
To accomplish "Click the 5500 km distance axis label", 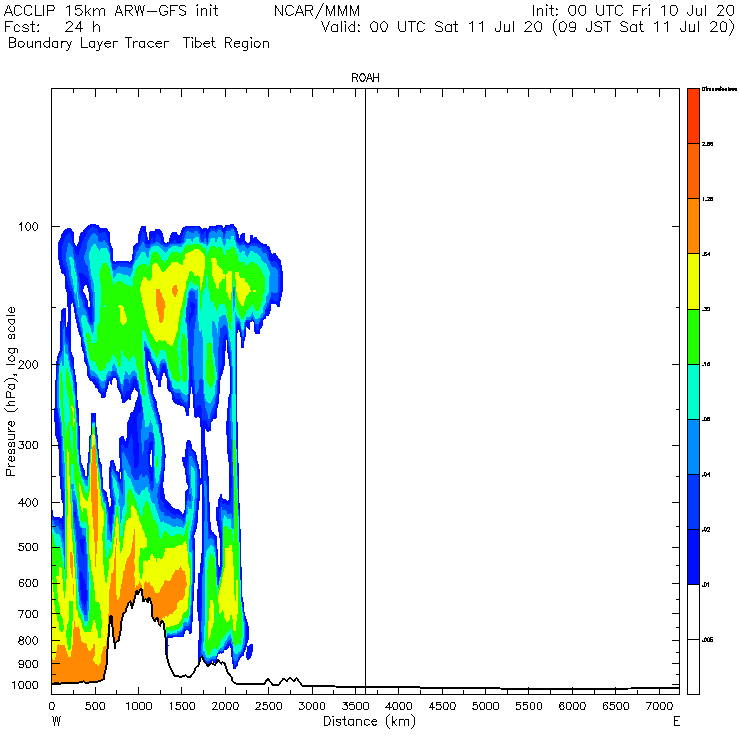I will click(x=529, y=706).
